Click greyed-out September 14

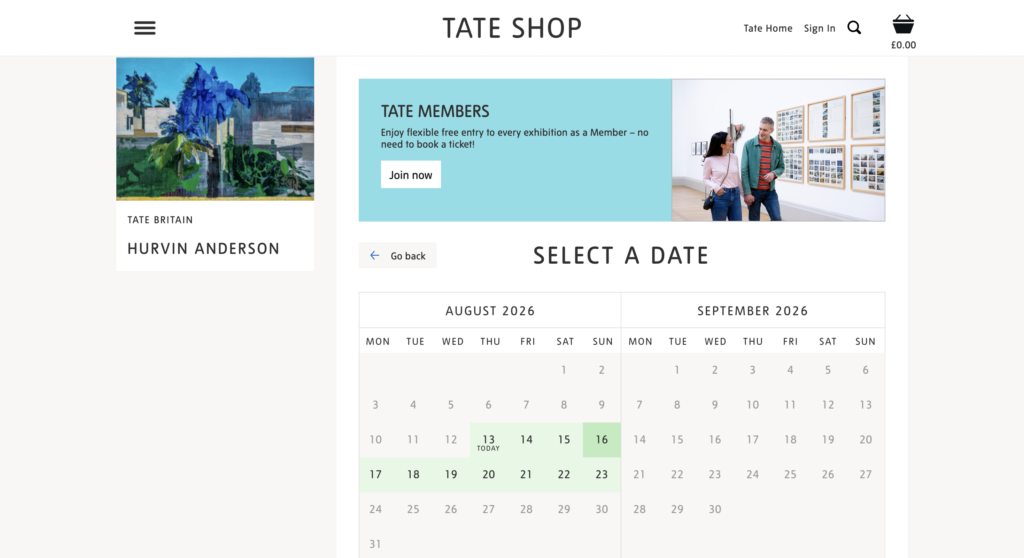click(x=639, y=440)
